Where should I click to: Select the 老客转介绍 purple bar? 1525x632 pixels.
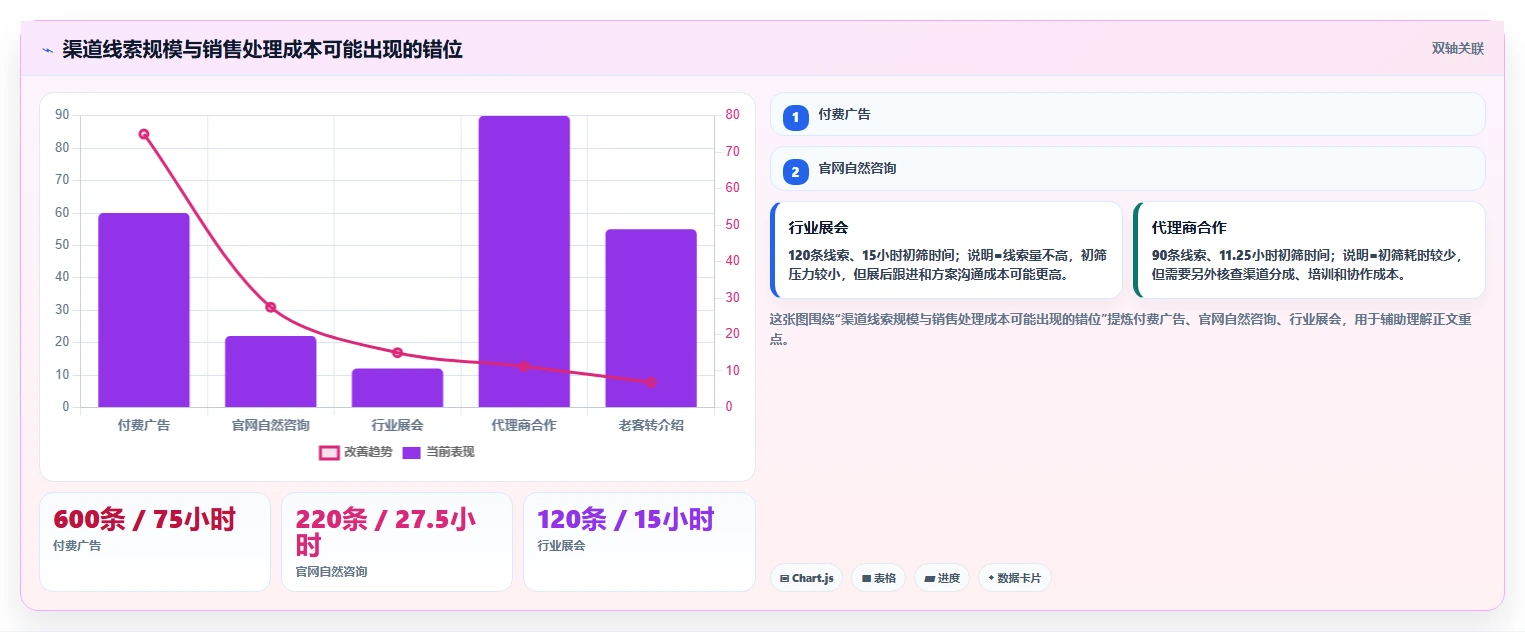(651, 318)
